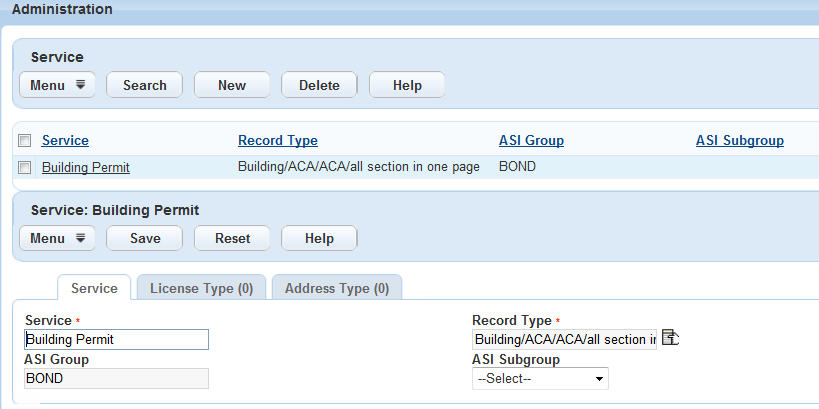The height and width of the screenshot is (409, 819).
Task: Open the ASI Subgroup select dropdown
Action: pos(540,379)
